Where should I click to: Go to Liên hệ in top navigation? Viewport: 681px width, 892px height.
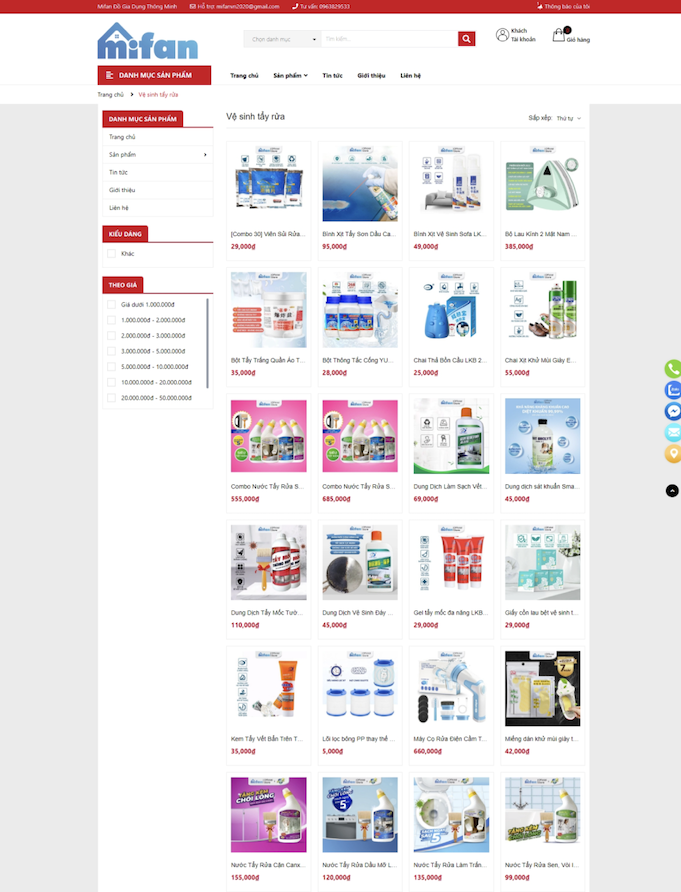tap(410, 76)
